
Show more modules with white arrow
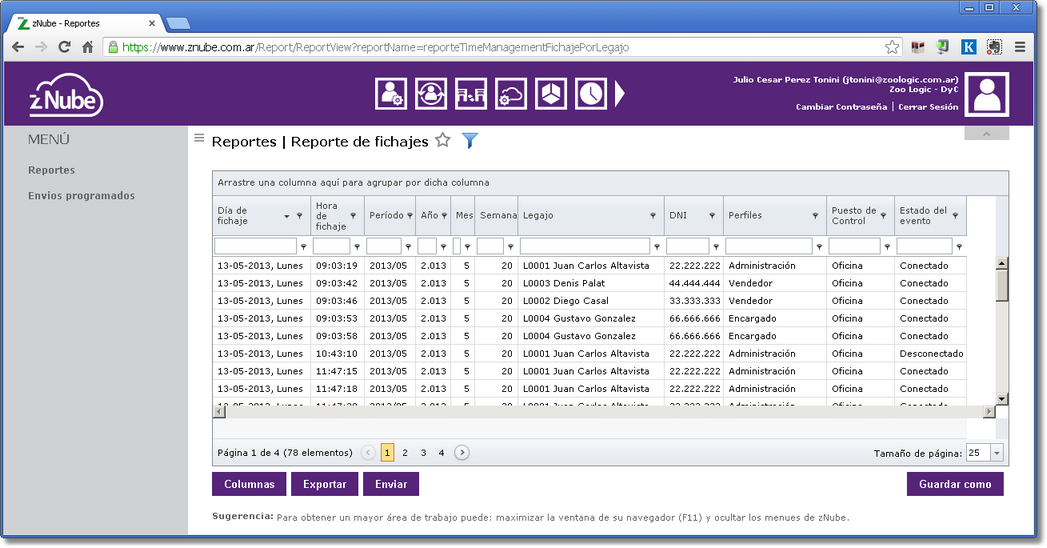click(620, 94)
